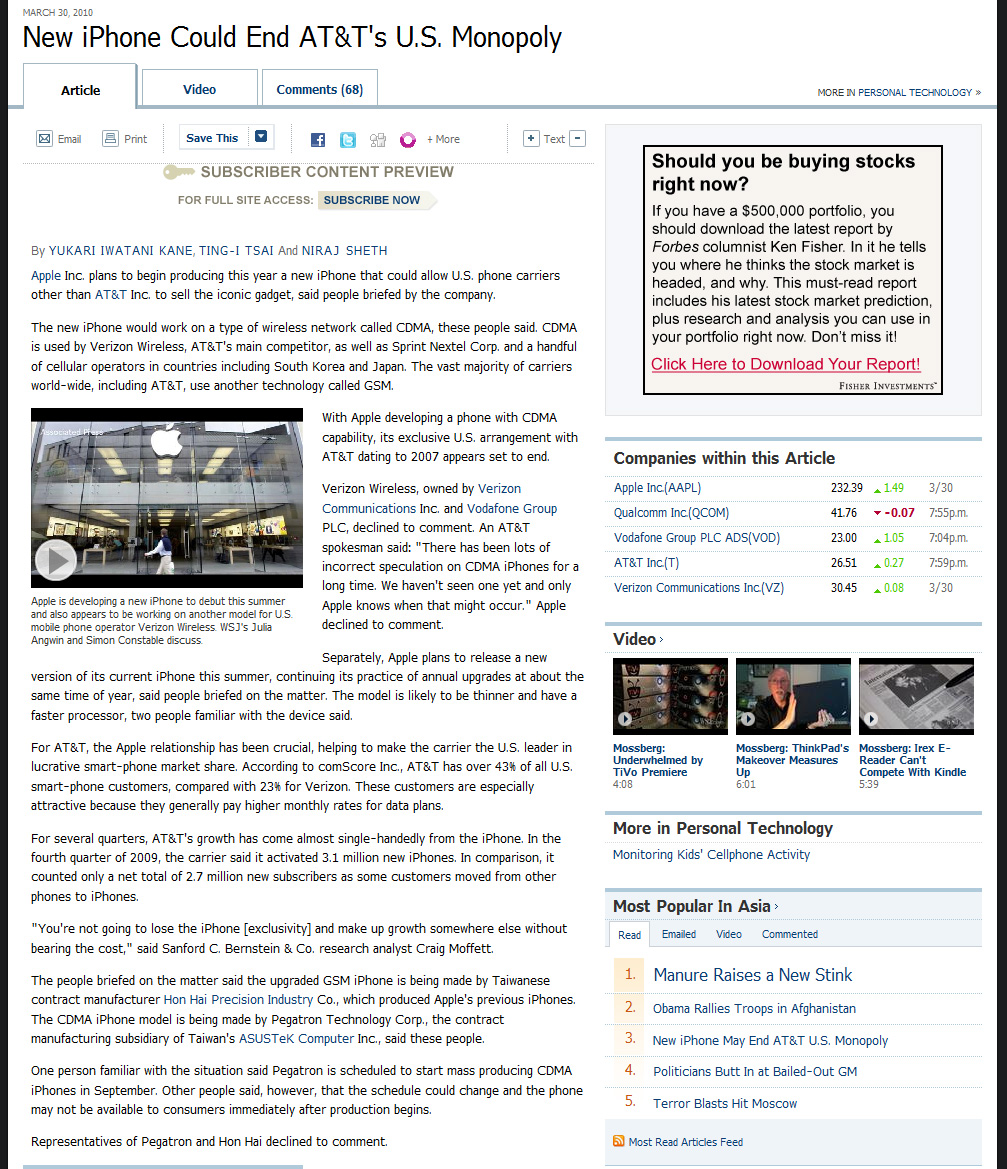
Task: Open the Click Here to Download Your Report link
Action: pos(785,364)
